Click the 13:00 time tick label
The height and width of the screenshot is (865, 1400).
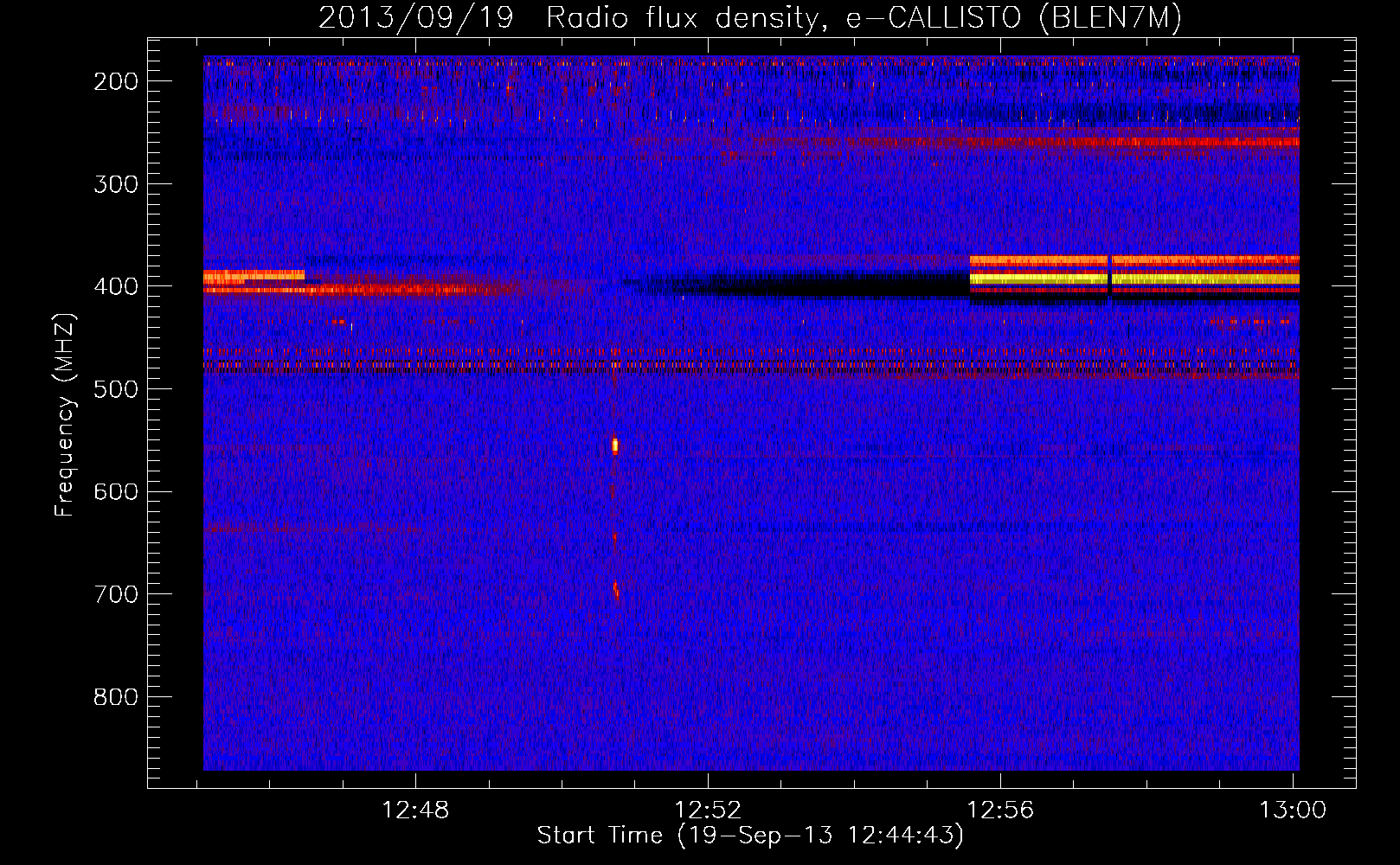[x=1293, y=811]
